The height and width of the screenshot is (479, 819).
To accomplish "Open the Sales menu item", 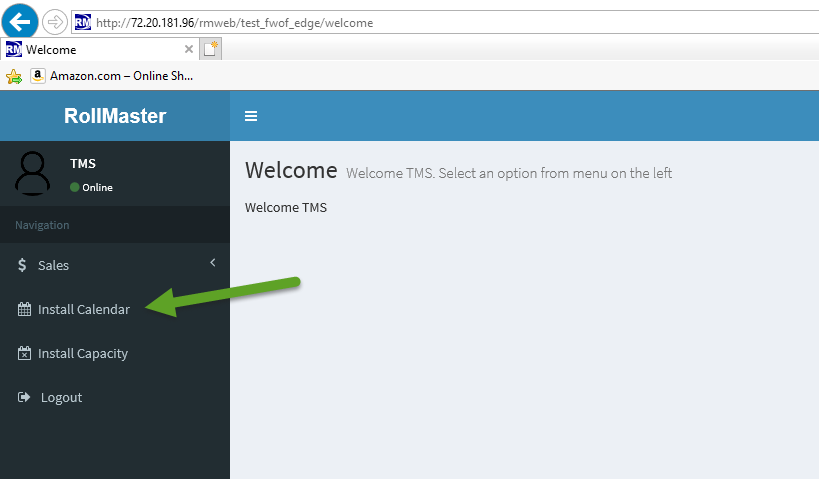I will 115,265.
